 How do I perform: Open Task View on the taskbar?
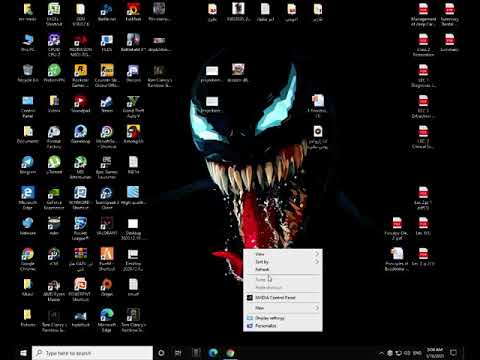pyautogui.click(x=178, y=353)
